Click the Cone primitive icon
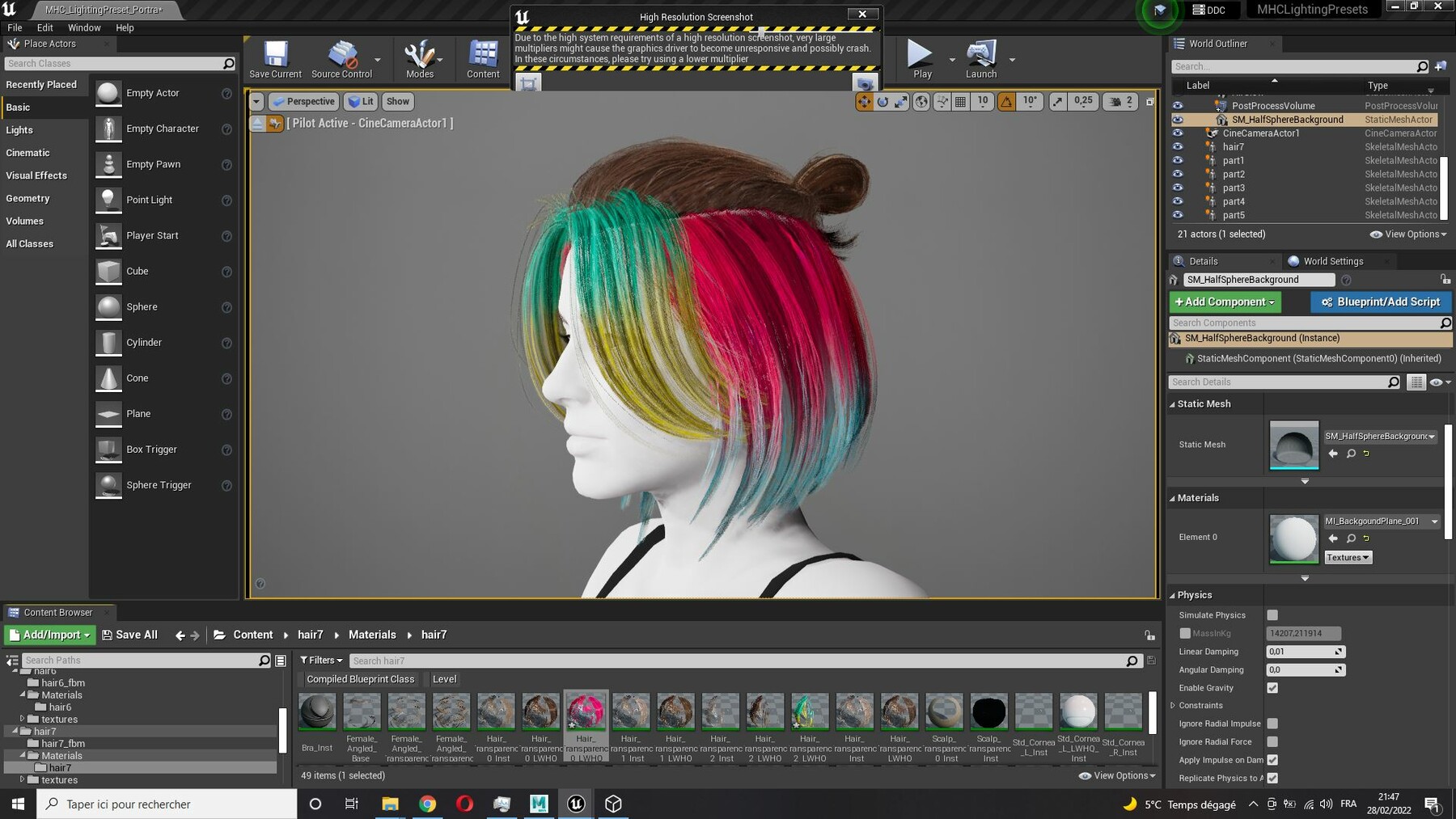Viewport: 1456px width, 819px height. pyautogui.click(x=108, y=378)
